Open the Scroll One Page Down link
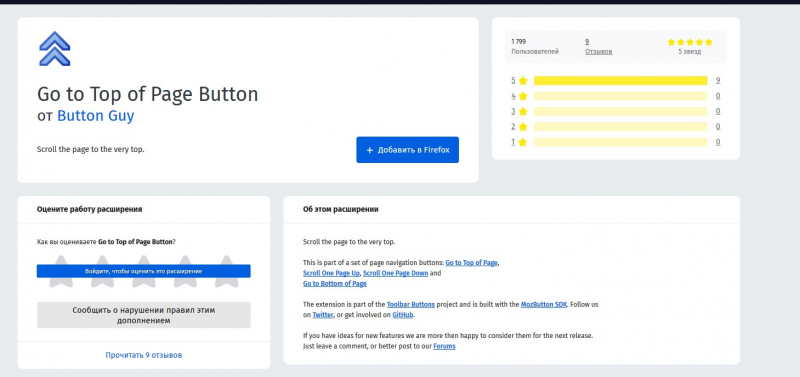The width and height of the screenshot is (800, 377). [x=395, y=273]
